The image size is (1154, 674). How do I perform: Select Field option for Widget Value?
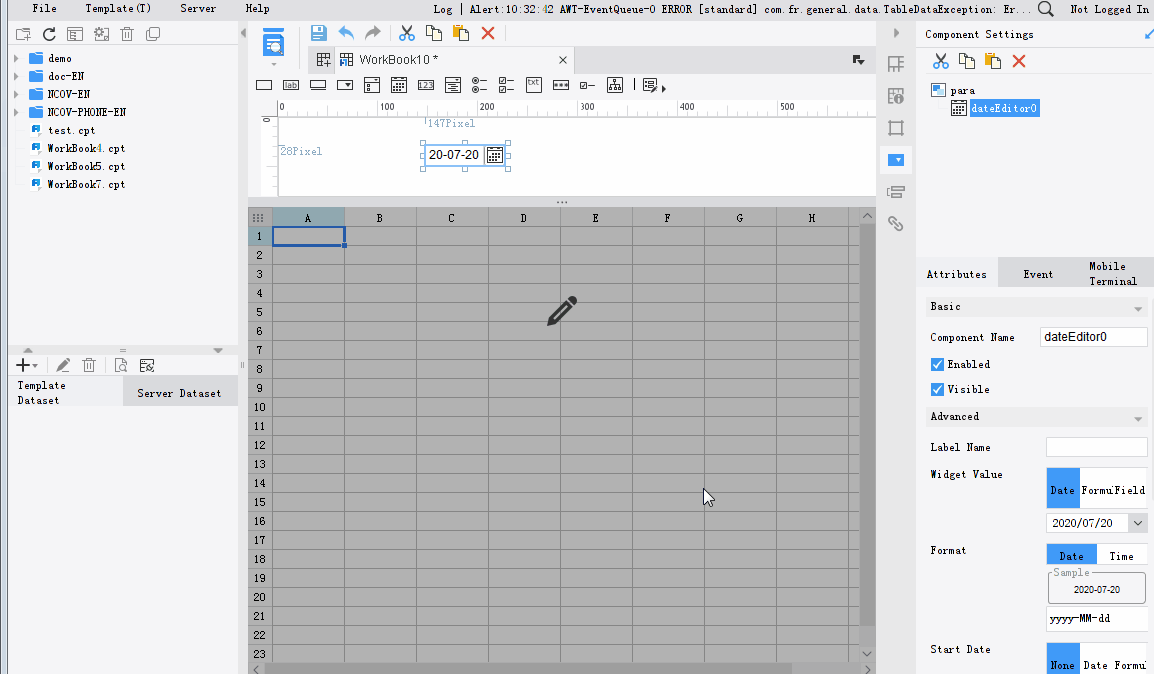[1129, 488]
